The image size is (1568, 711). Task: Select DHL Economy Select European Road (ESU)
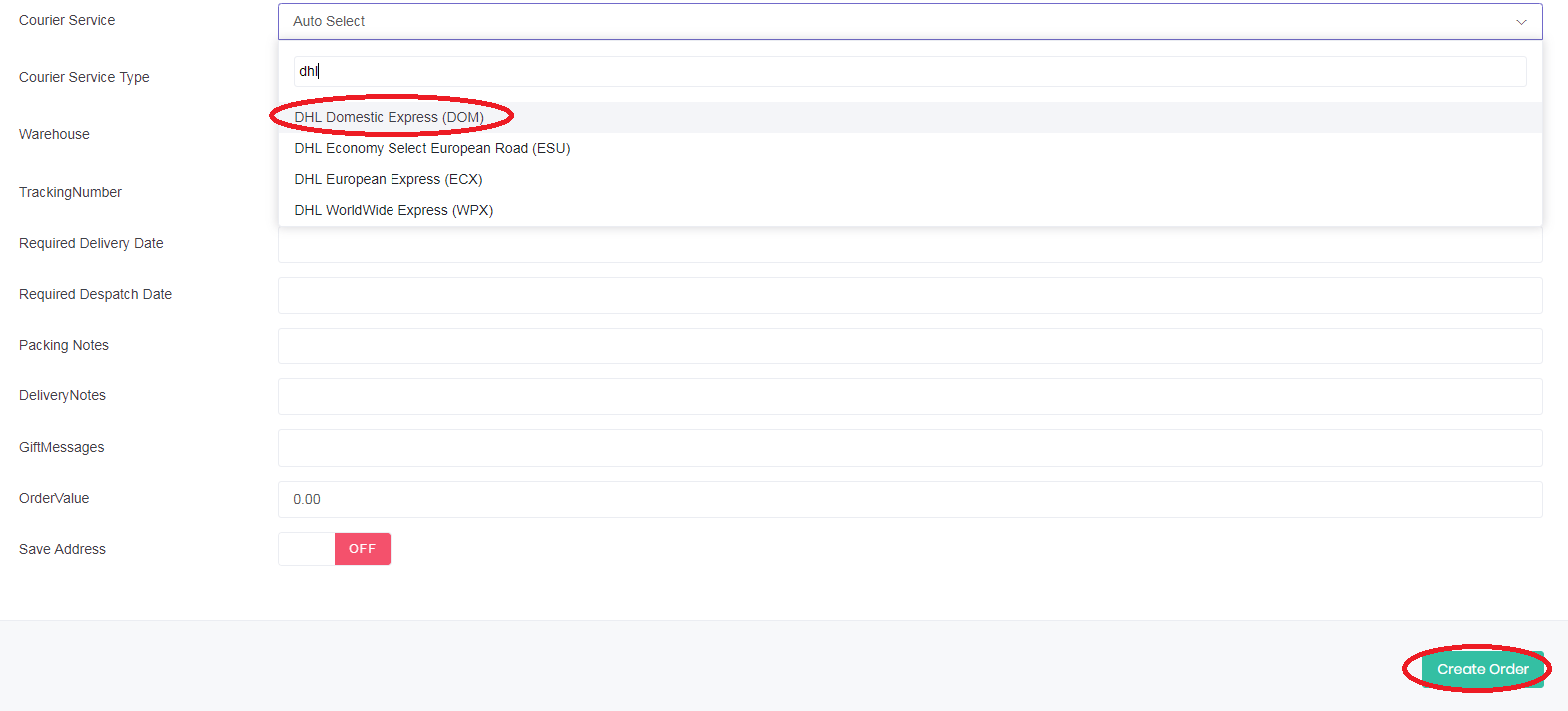(910, 148)
